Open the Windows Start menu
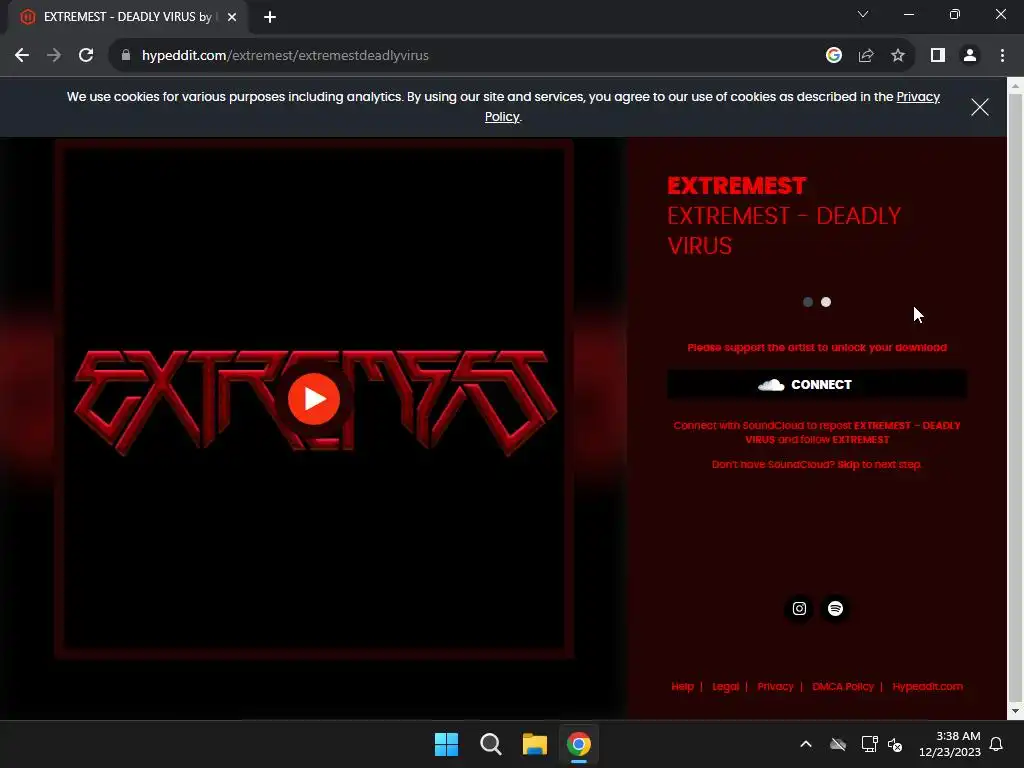 click(447, 744)
